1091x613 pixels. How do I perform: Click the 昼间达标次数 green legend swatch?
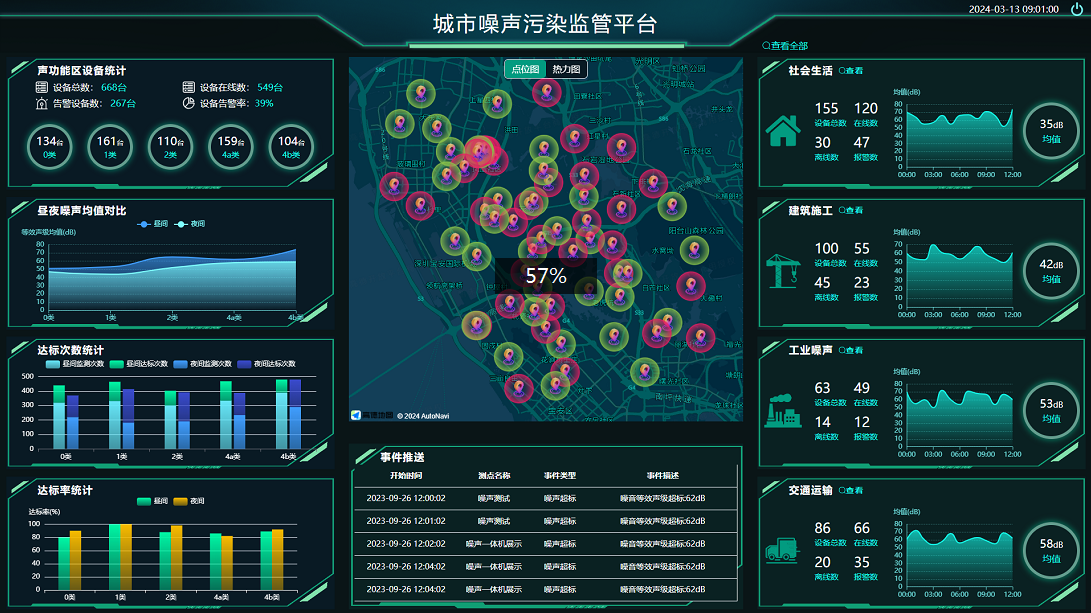118,364
